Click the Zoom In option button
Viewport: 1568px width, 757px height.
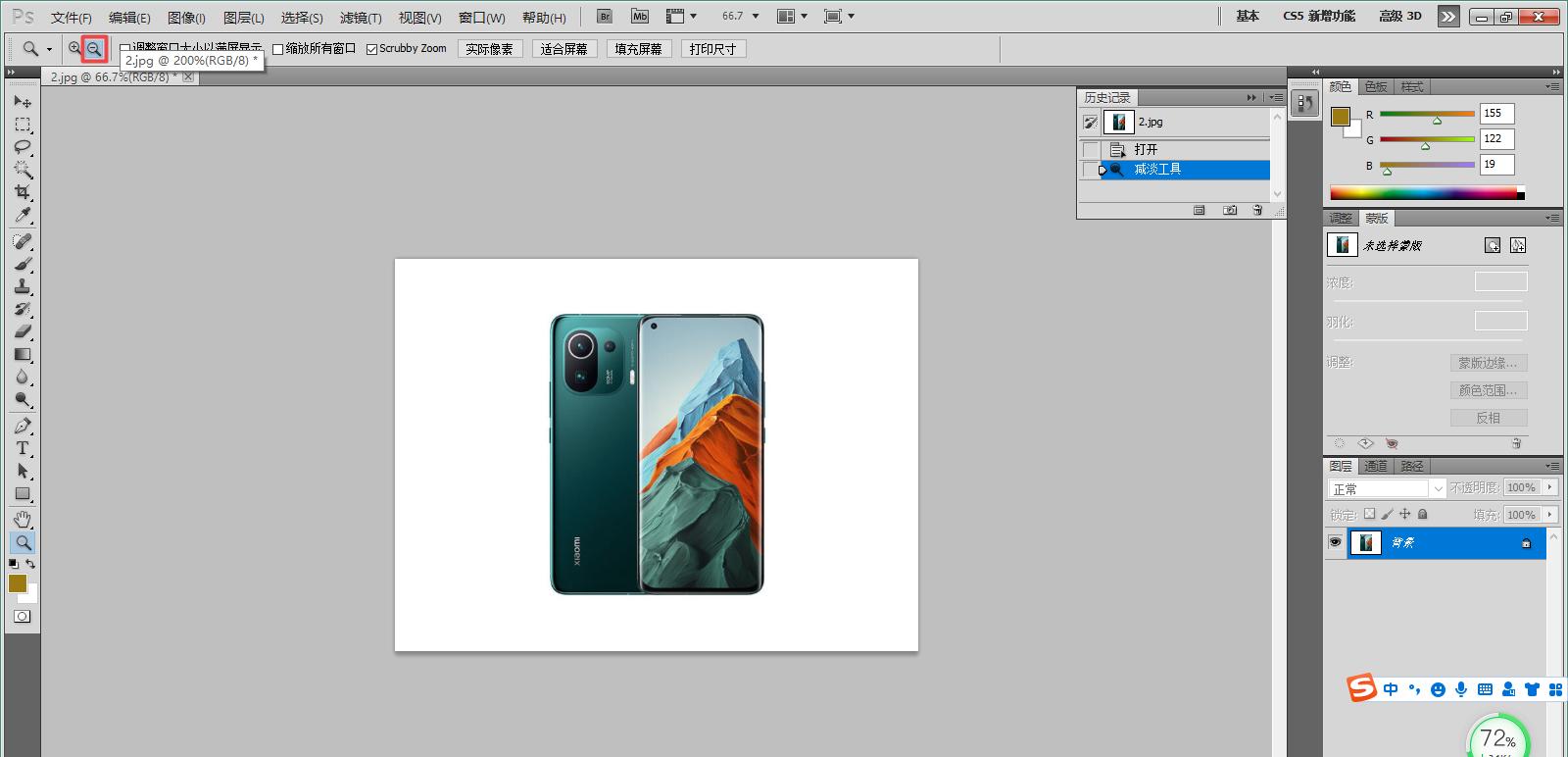(x=74, y=48)
